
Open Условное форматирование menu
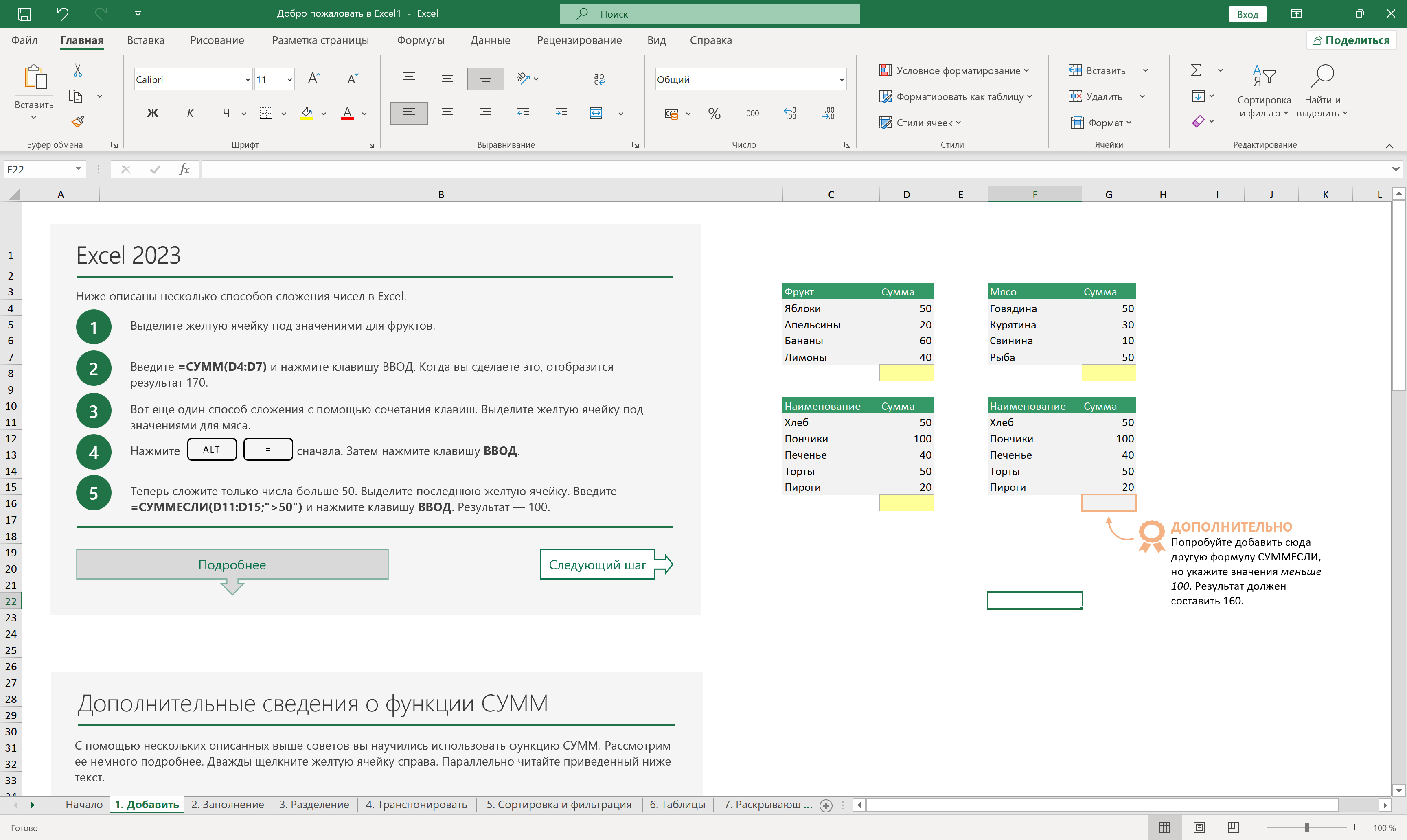953,70
